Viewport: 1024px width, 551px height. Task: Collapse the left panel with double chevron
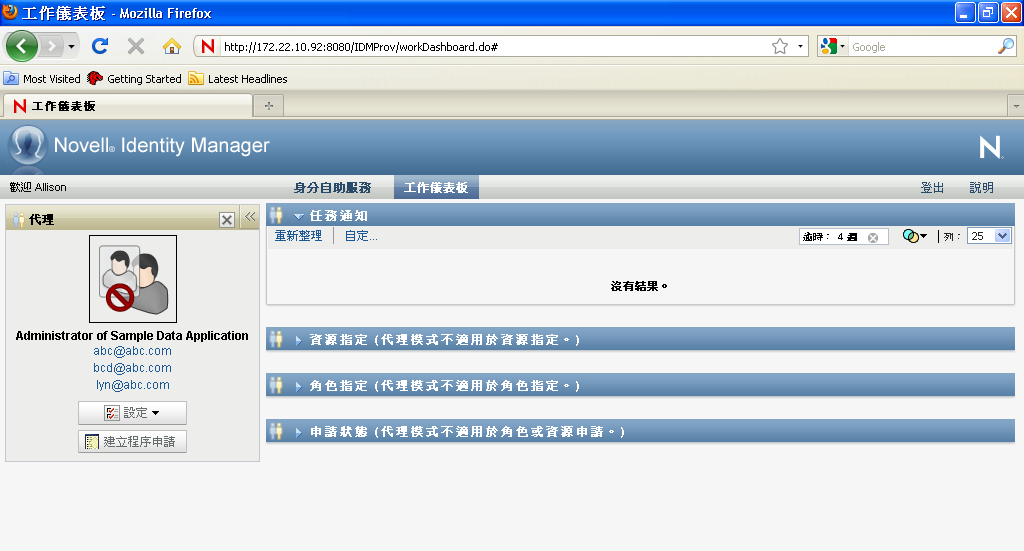[250, 217]
